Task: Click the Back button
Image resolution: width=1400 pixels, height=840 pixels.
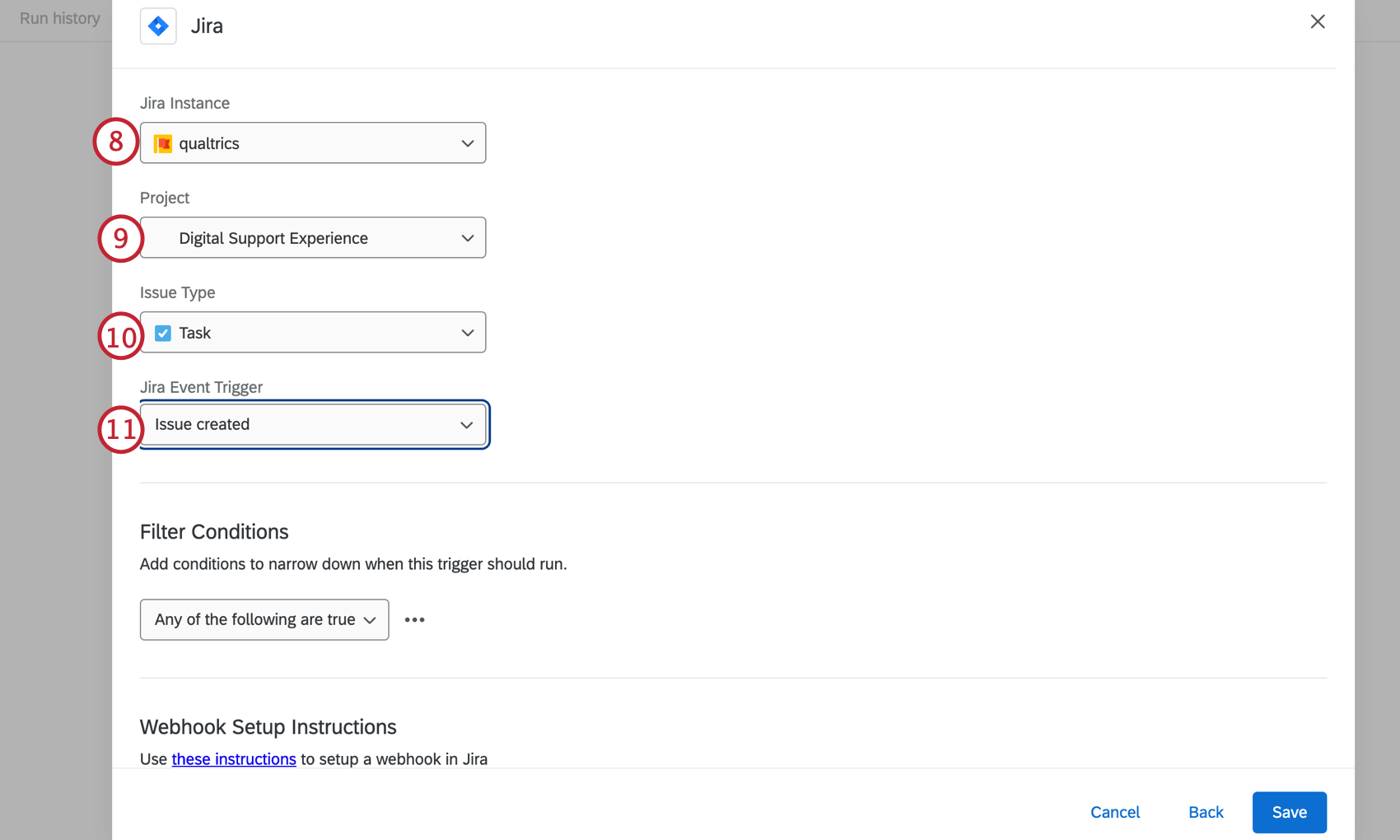Action: [1206, 812]
